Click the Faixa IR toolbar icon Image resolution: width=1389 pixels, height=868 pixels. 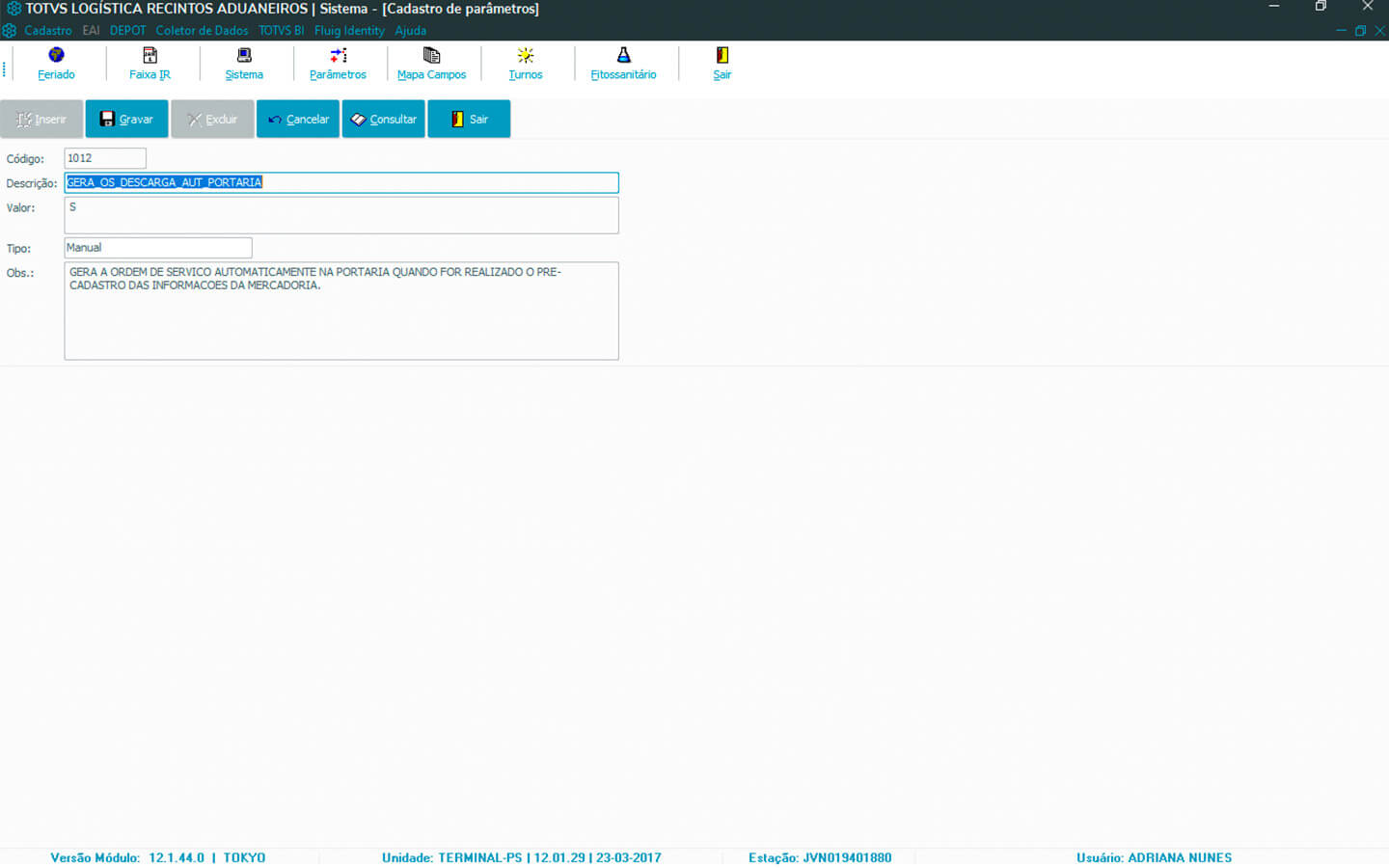click(150, 56)
